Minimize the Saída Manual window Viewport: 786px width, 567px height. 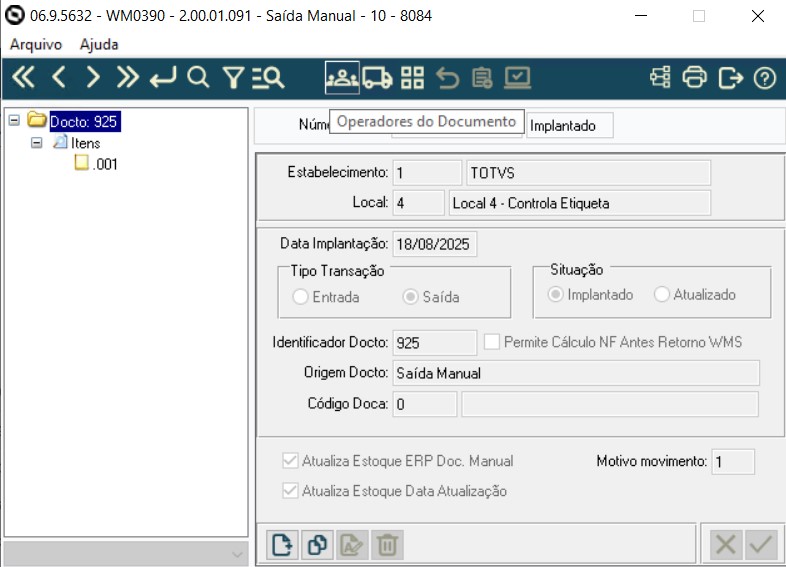point(641,16)
